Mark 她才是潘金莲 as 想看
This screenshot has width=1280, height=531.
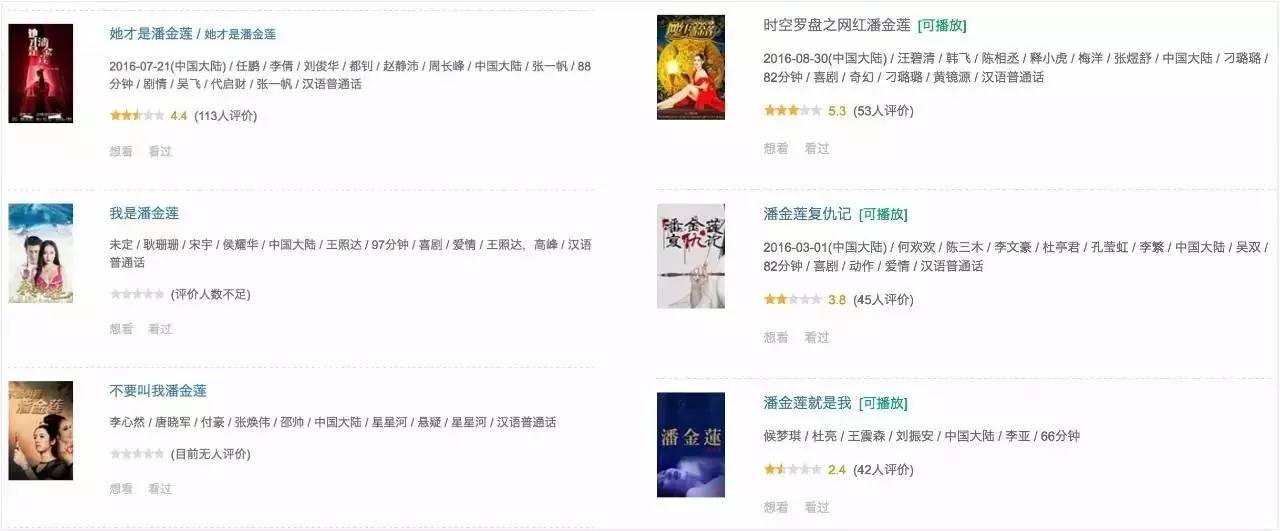tap(121, 151)
